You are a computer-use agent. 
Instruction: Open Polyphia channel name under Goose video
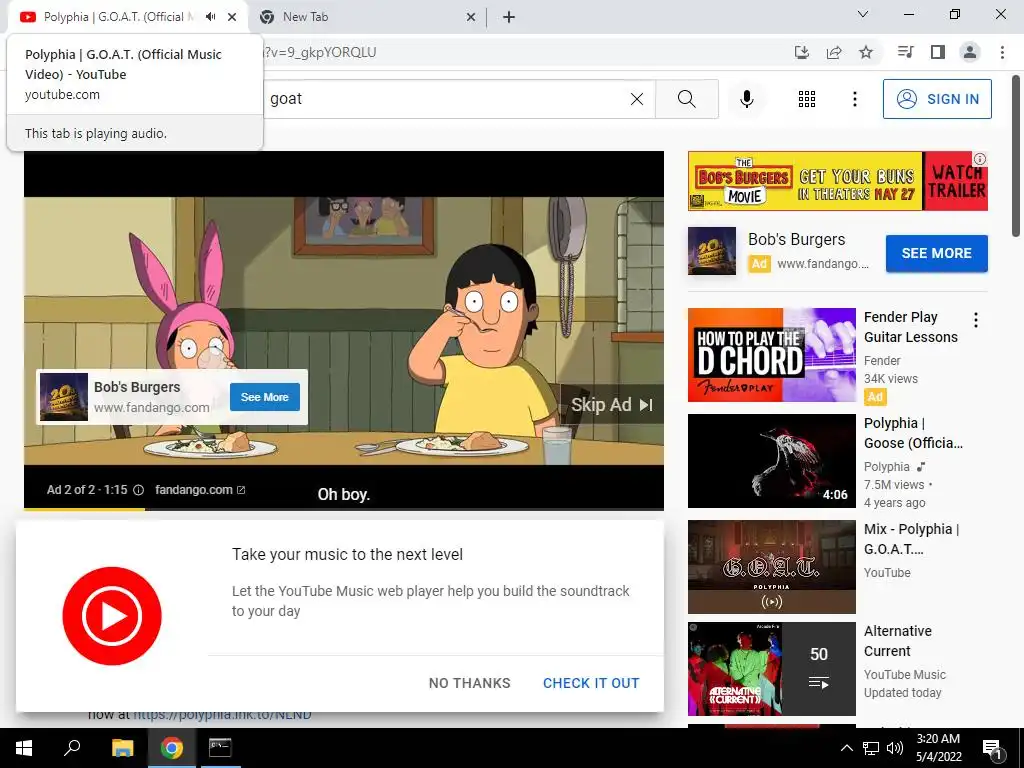886,467
